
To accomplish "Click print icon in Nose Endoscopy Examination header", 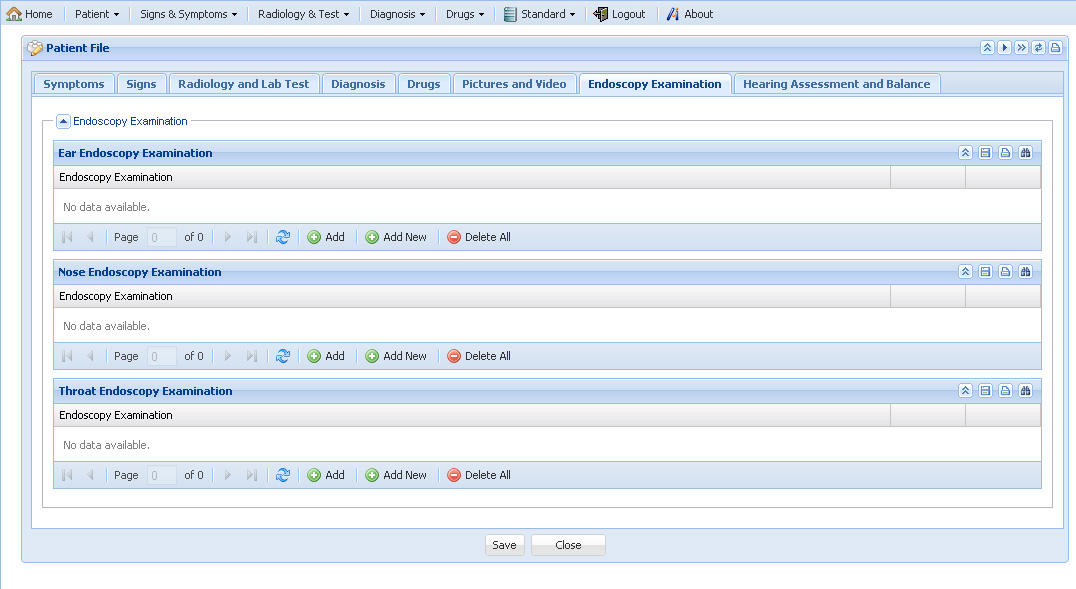I will click(x=1005, y=271).
